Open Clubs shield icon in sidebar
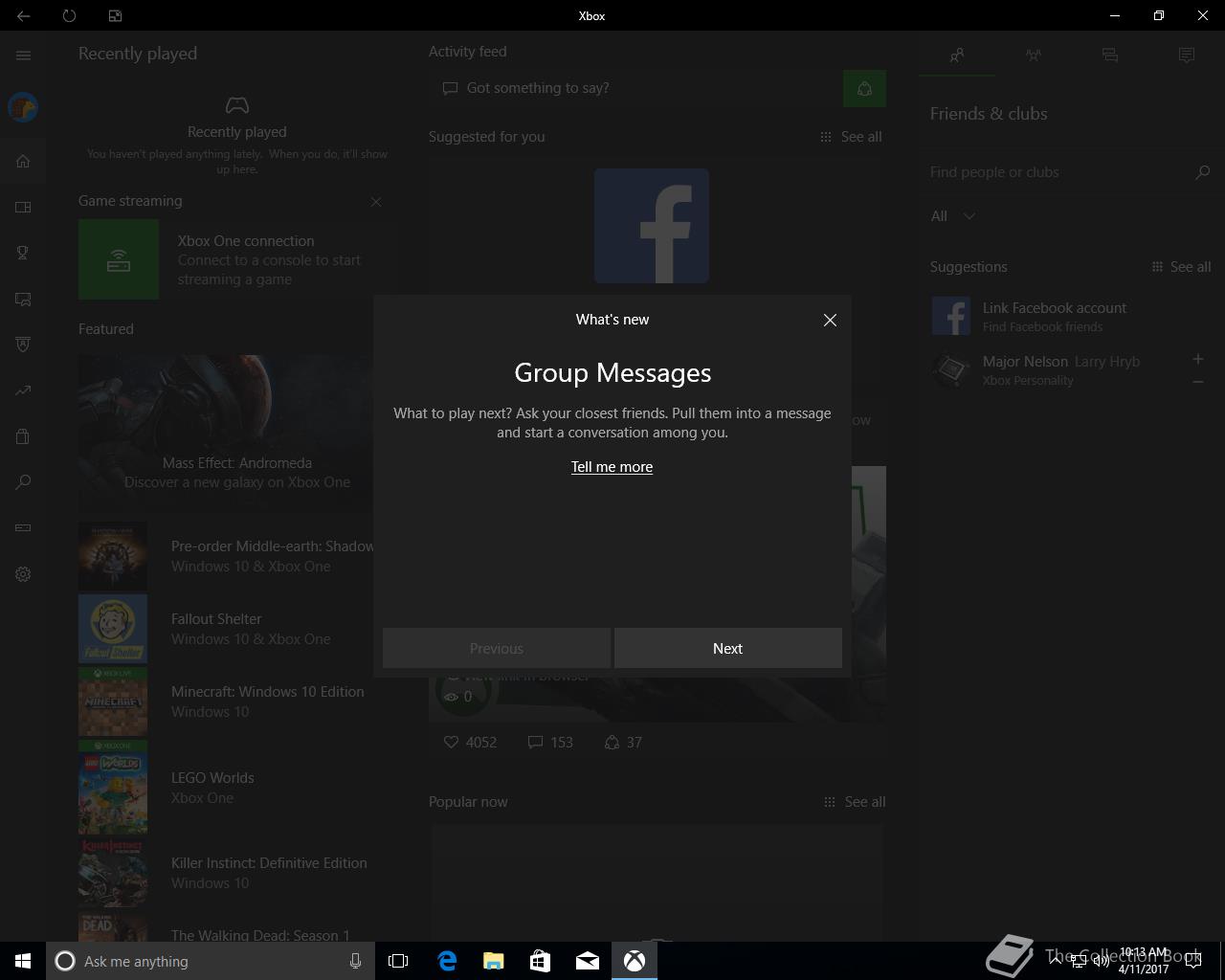The width and height of the screenshot is (1225, 980). pyautogui.click(x=23, y=345)
